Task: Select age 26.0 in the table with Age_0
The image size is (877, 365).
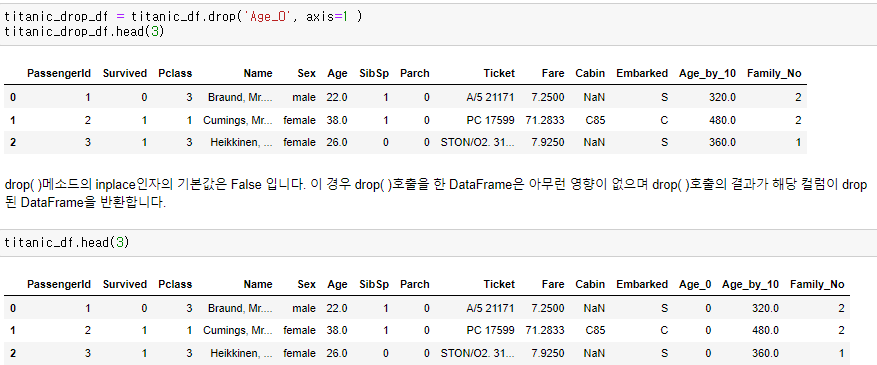Action: pyautogui.click(x=337, y=353)
